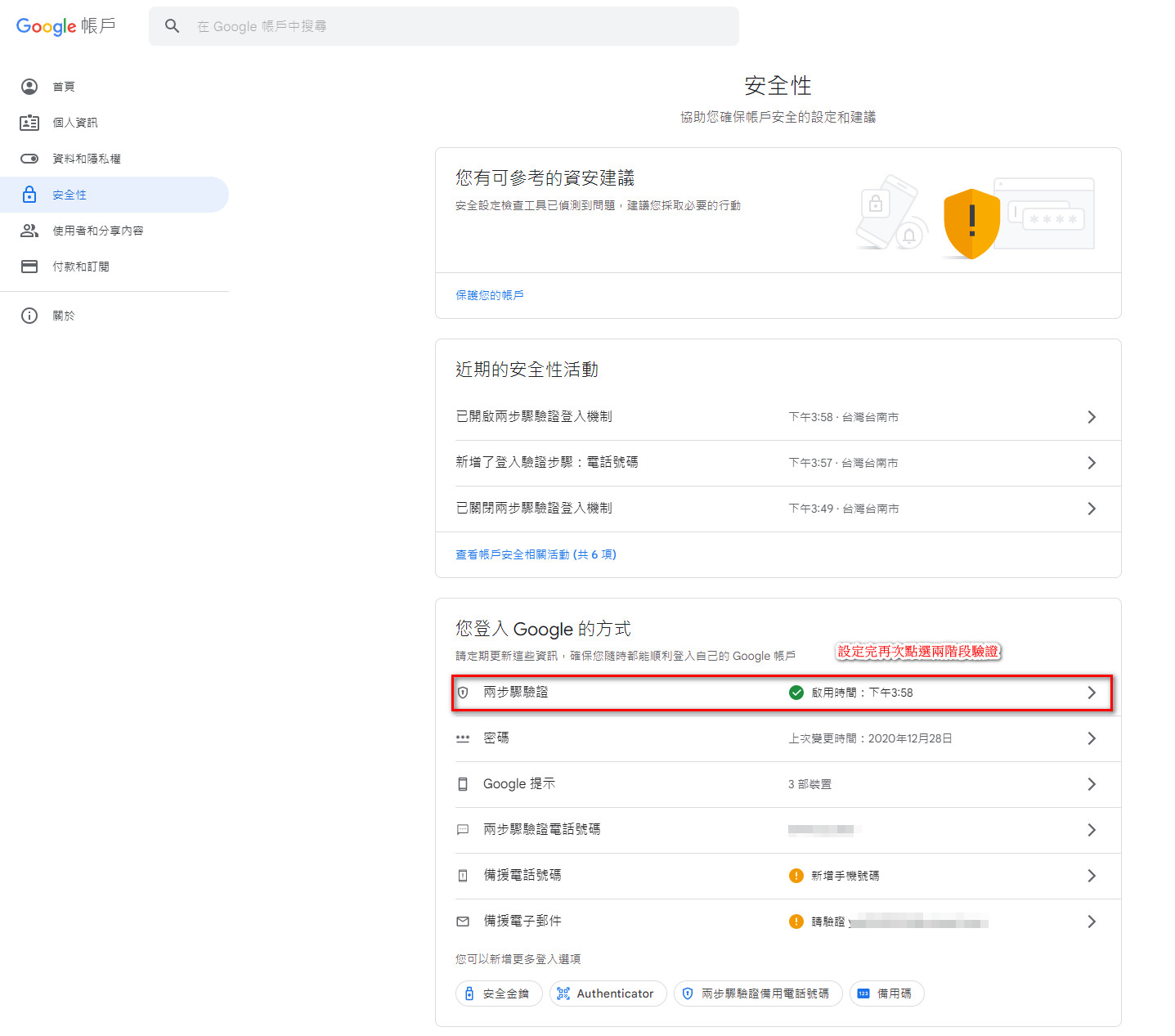Click orange alert beside 新增手機號碼
This screenshot has height=1036, width=1175.
[796, 876]
